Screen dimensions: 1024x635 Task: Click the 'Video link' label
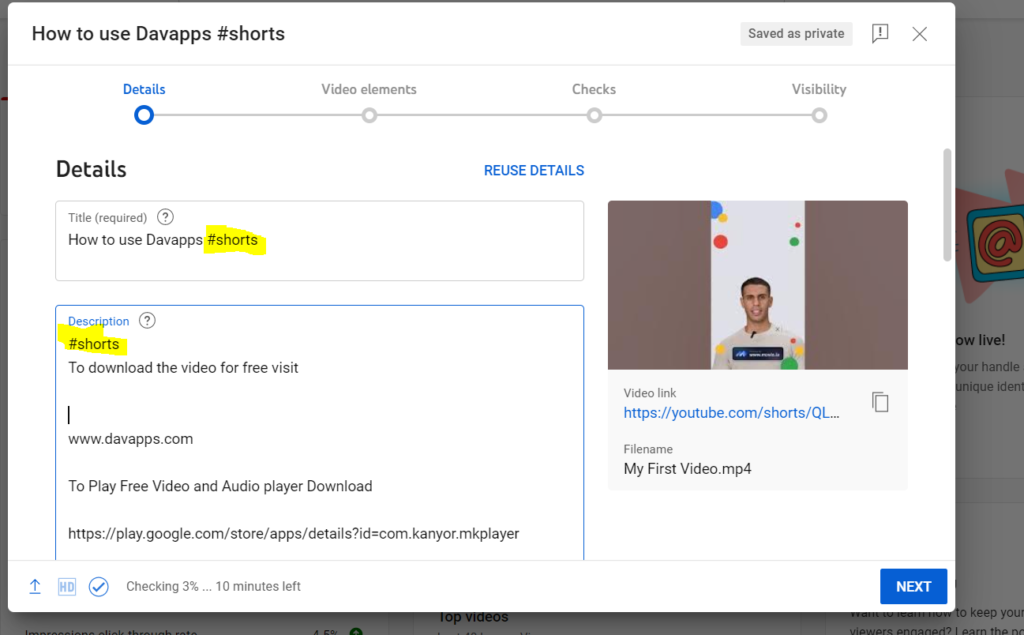[650, 393]
